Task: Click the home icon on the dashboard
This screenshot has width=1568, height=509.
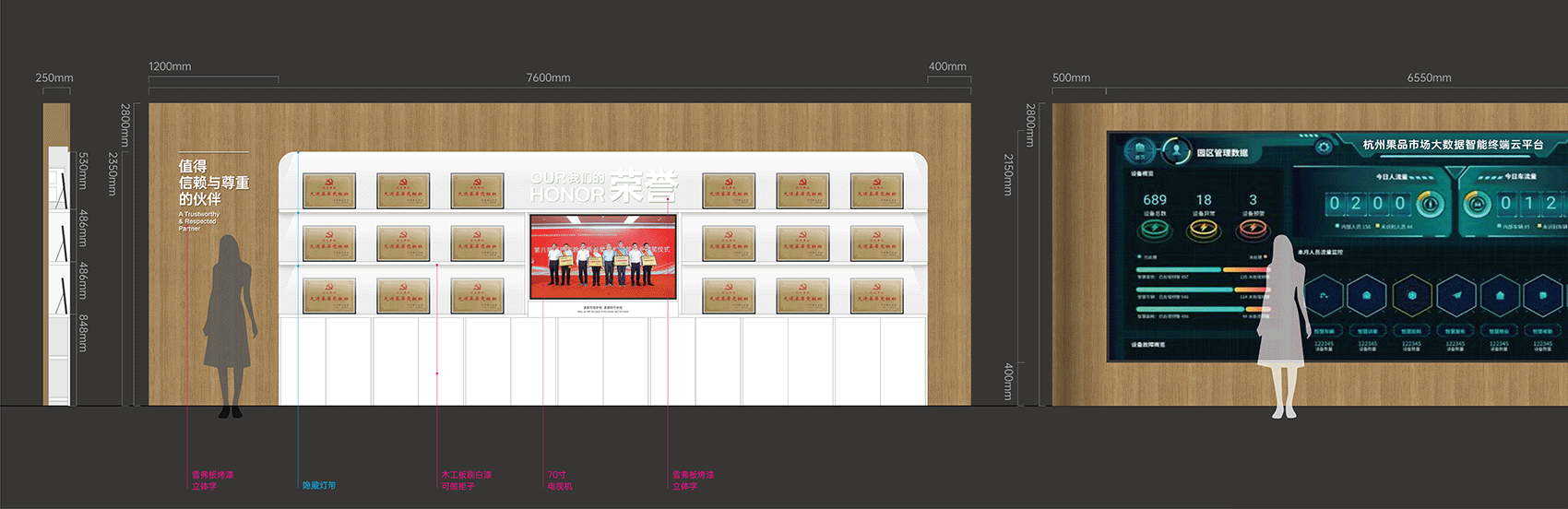Action: tap(1140, 149)
